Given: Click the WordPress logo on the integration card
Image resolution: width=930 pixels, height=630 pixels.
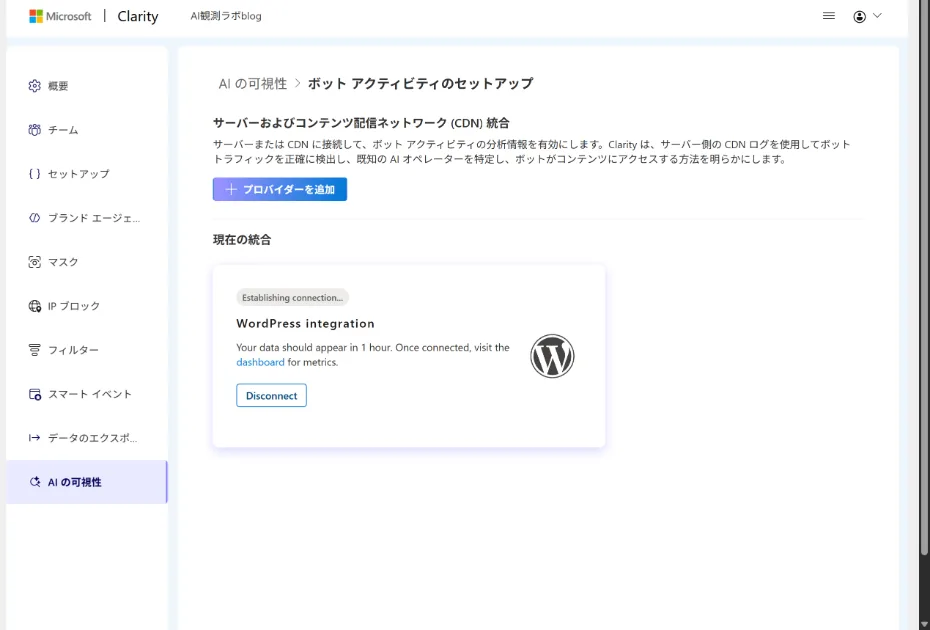Looking at the screenshot, I should coord(552,356).
